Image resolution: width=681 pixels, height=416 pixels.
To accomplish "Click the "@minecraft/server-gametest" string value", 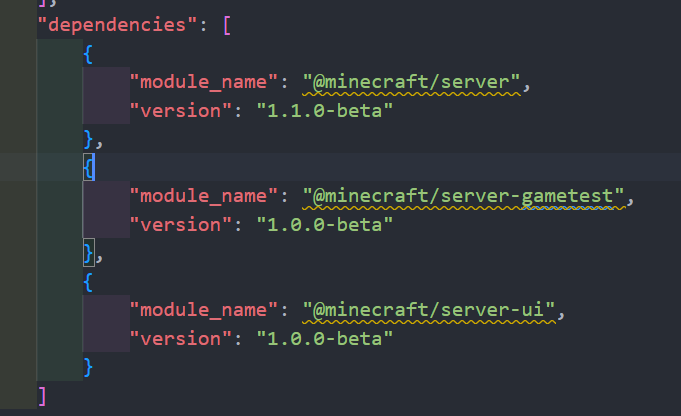I will tap(463, 196).
